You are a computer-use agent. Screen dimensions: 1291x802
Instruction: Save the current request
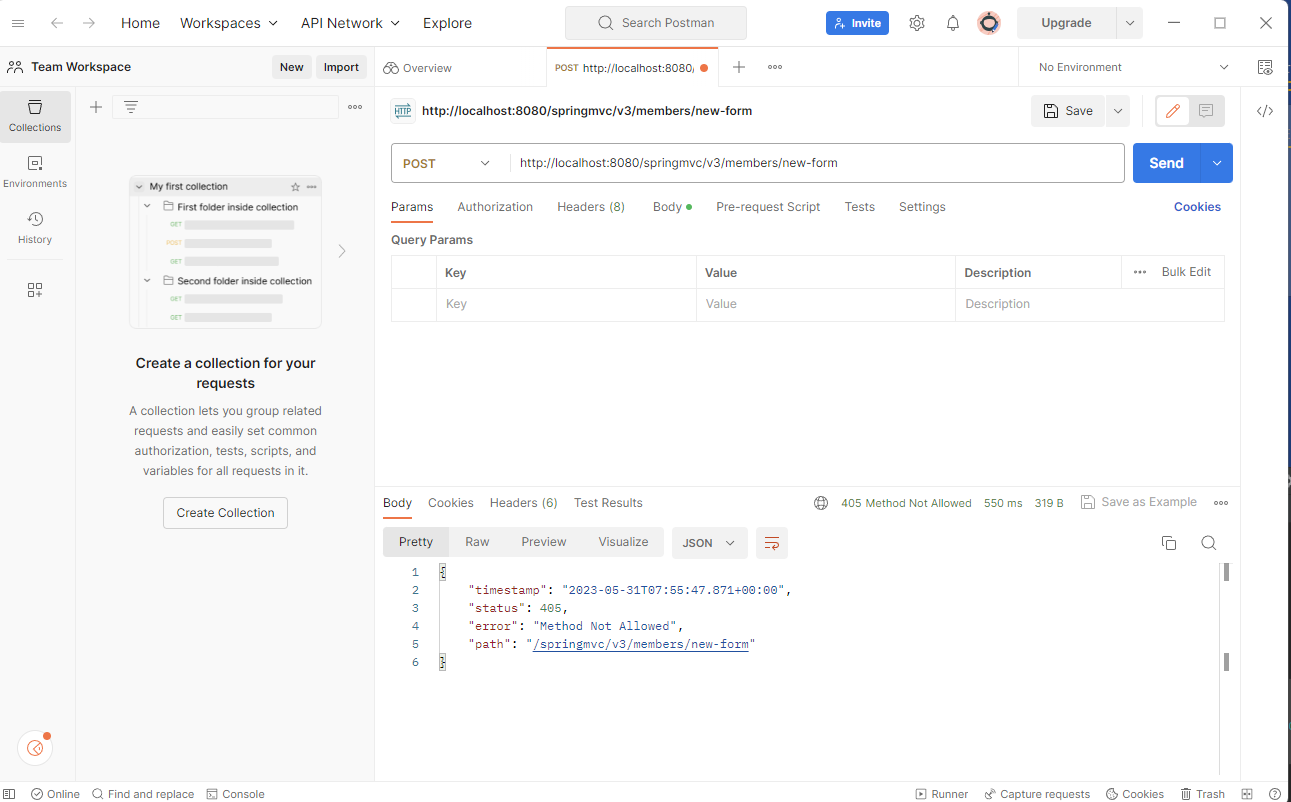(x=1068, y=111)
